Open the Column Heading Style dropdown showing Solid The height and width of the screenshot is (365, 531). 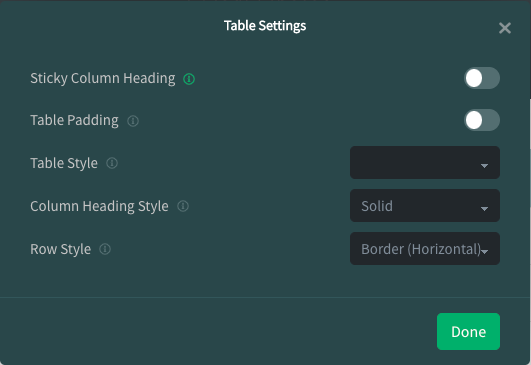coord(425,206)
